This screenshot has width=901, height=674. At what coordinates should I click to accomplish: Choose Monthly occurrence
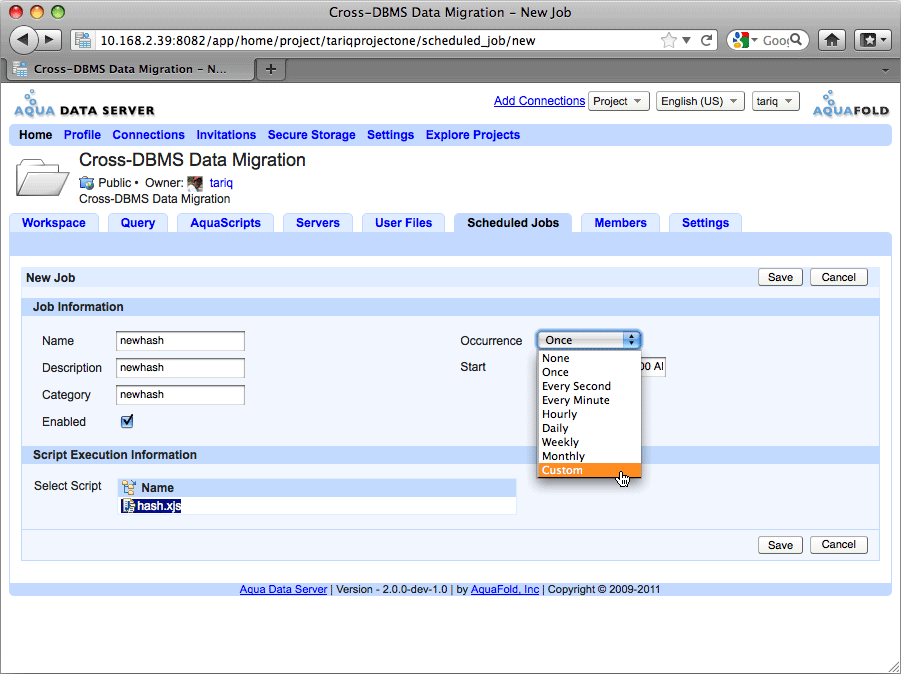pyautogui.click(x=589, y=456)
